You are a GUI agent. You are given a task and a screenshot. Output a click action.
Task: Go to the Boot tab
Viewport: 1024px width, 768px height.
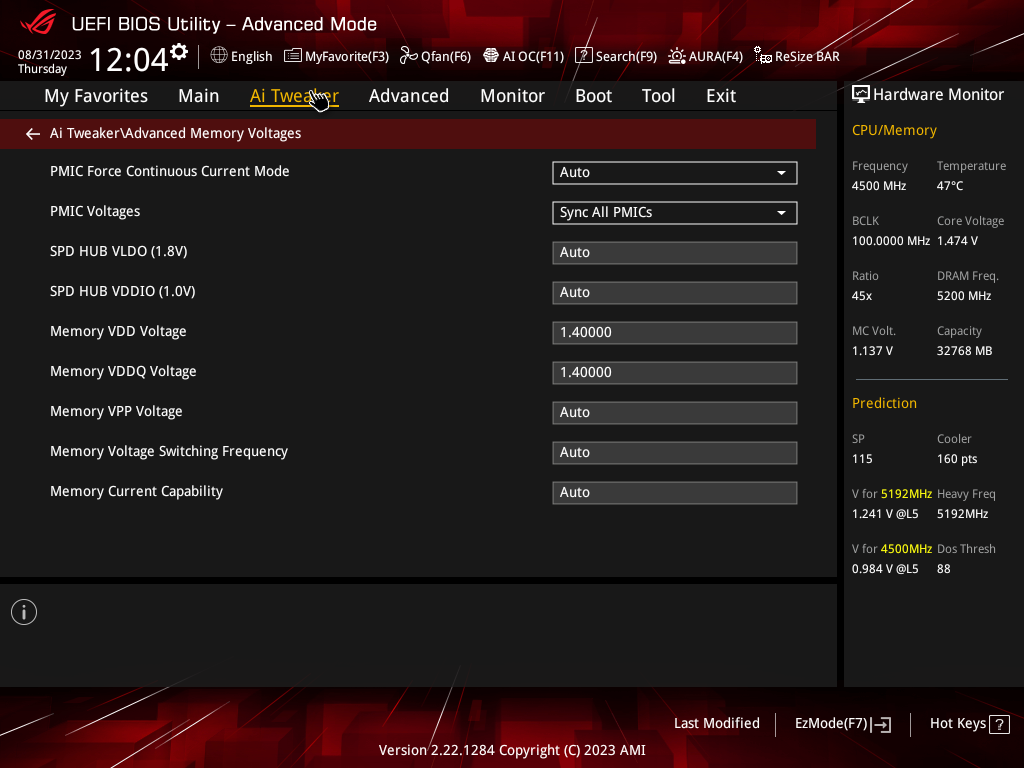[593, 96]
